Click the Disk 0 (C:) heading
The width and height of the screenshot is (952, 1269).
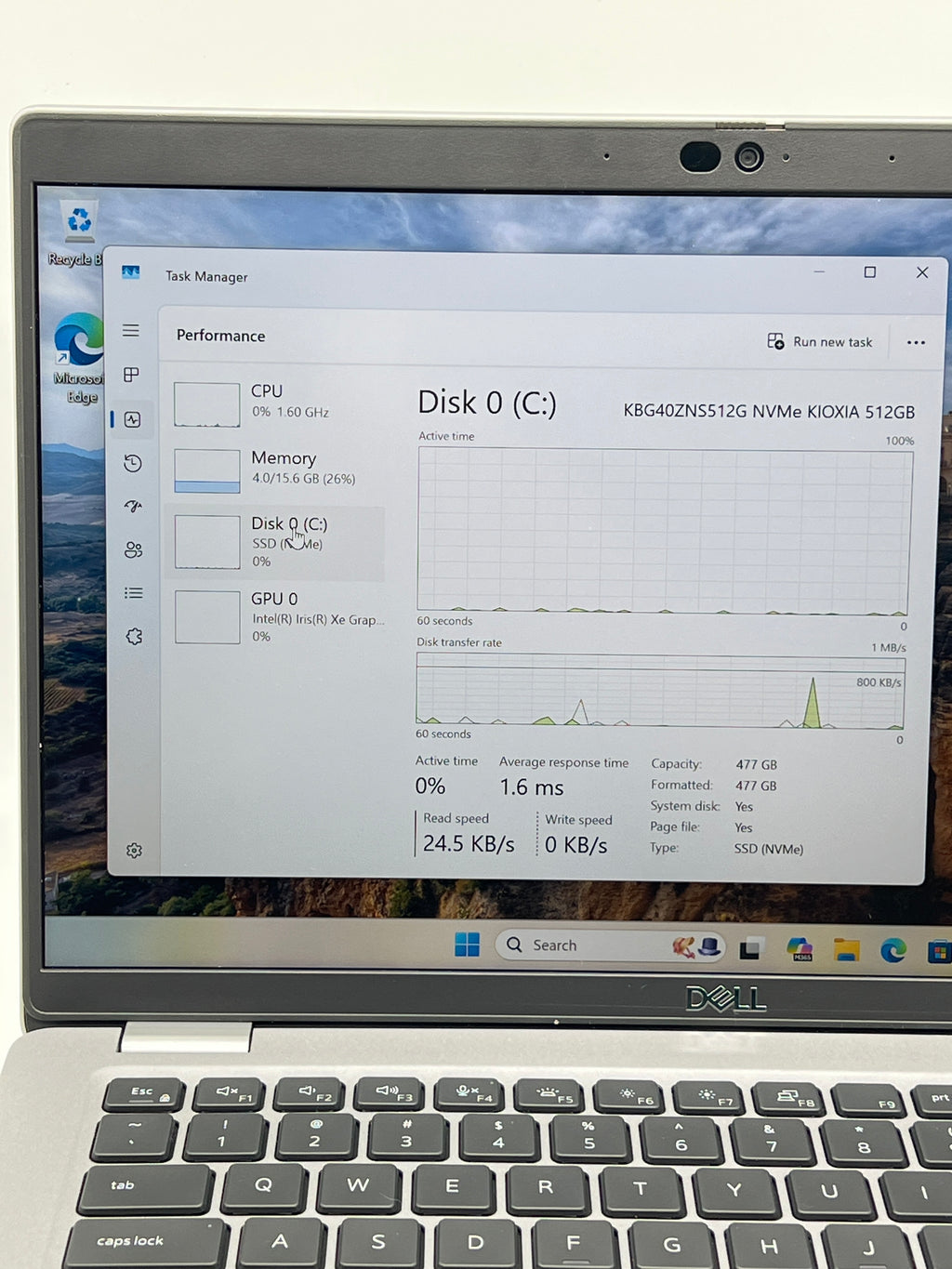pos(487,403)
